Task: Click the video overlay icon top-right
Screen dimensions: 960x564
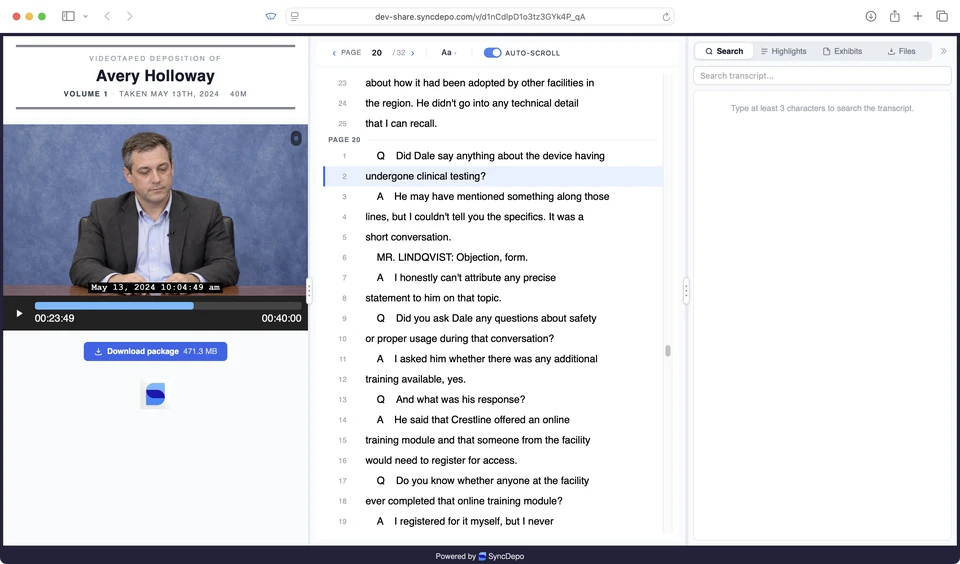Action: click(x=296, y=138)
